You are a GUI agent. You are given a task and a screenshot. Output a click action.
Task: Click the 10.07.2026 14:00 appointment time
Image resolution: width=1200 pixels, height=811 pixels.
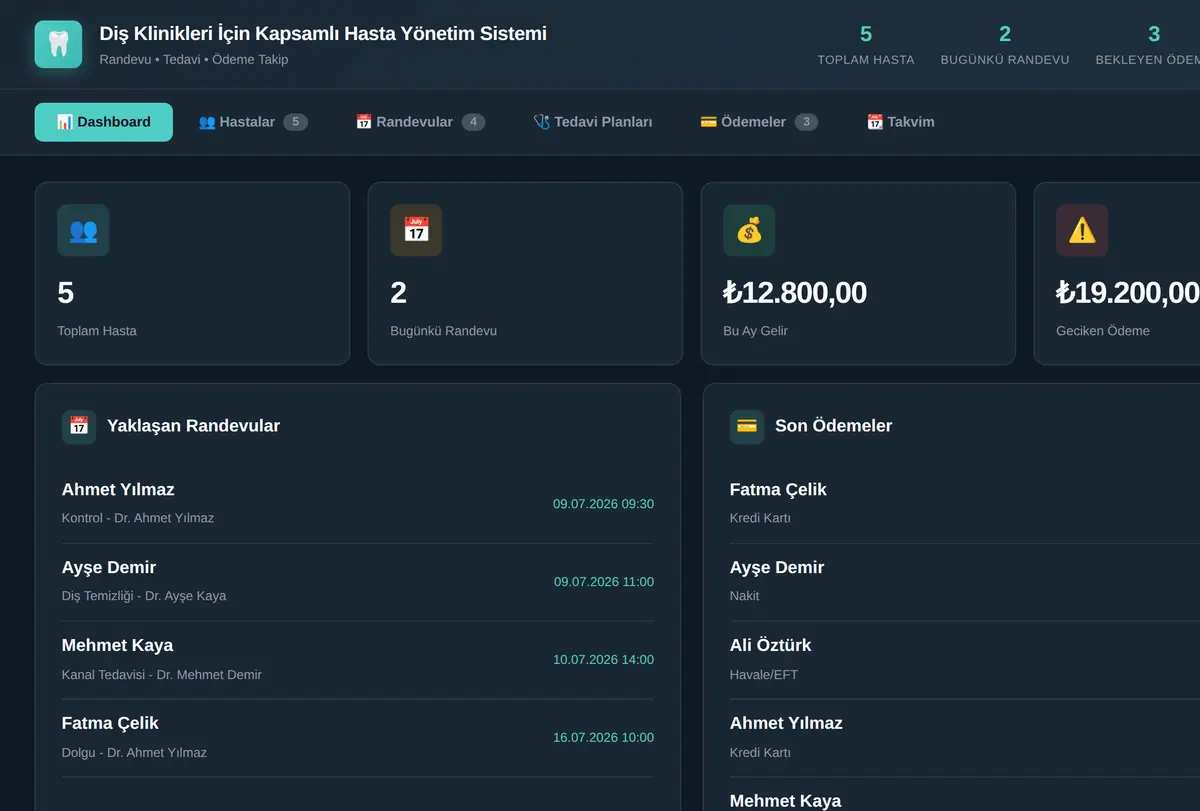[x=603, y=660]
